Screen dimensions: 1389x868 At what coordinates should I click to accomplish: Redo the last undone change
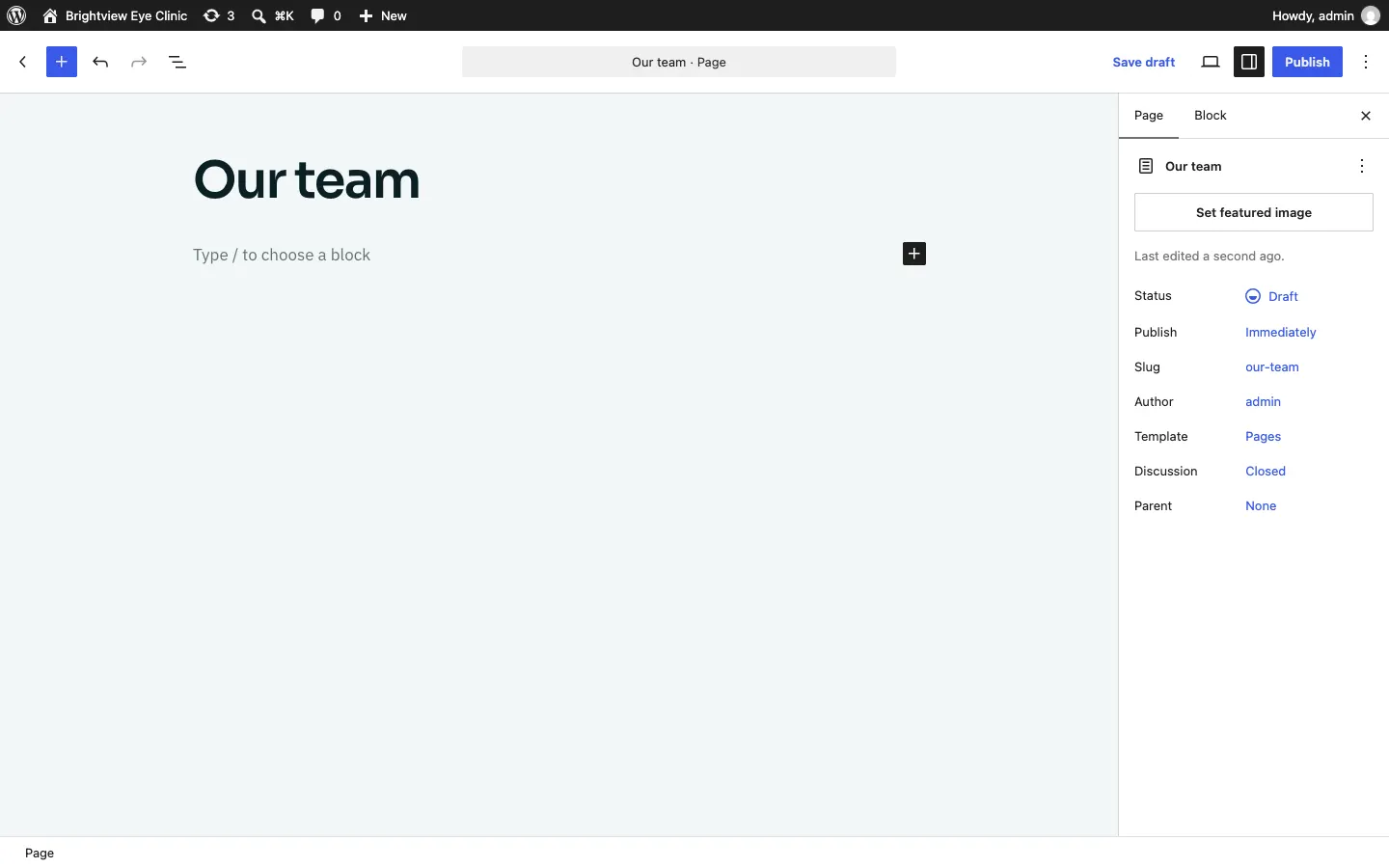139,62
